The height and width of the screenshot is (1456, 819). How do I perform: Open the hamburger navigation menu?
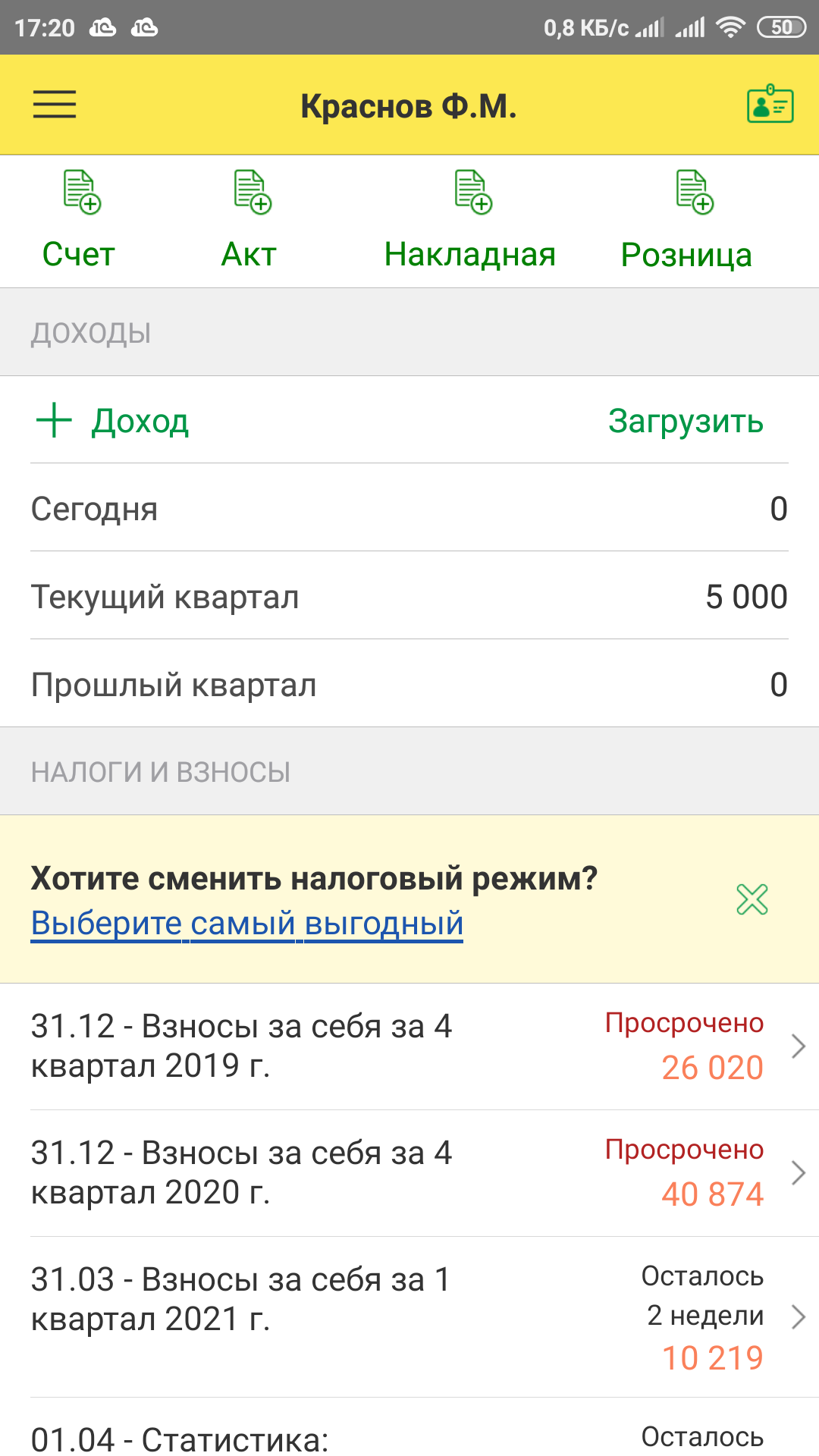[55, 105]
